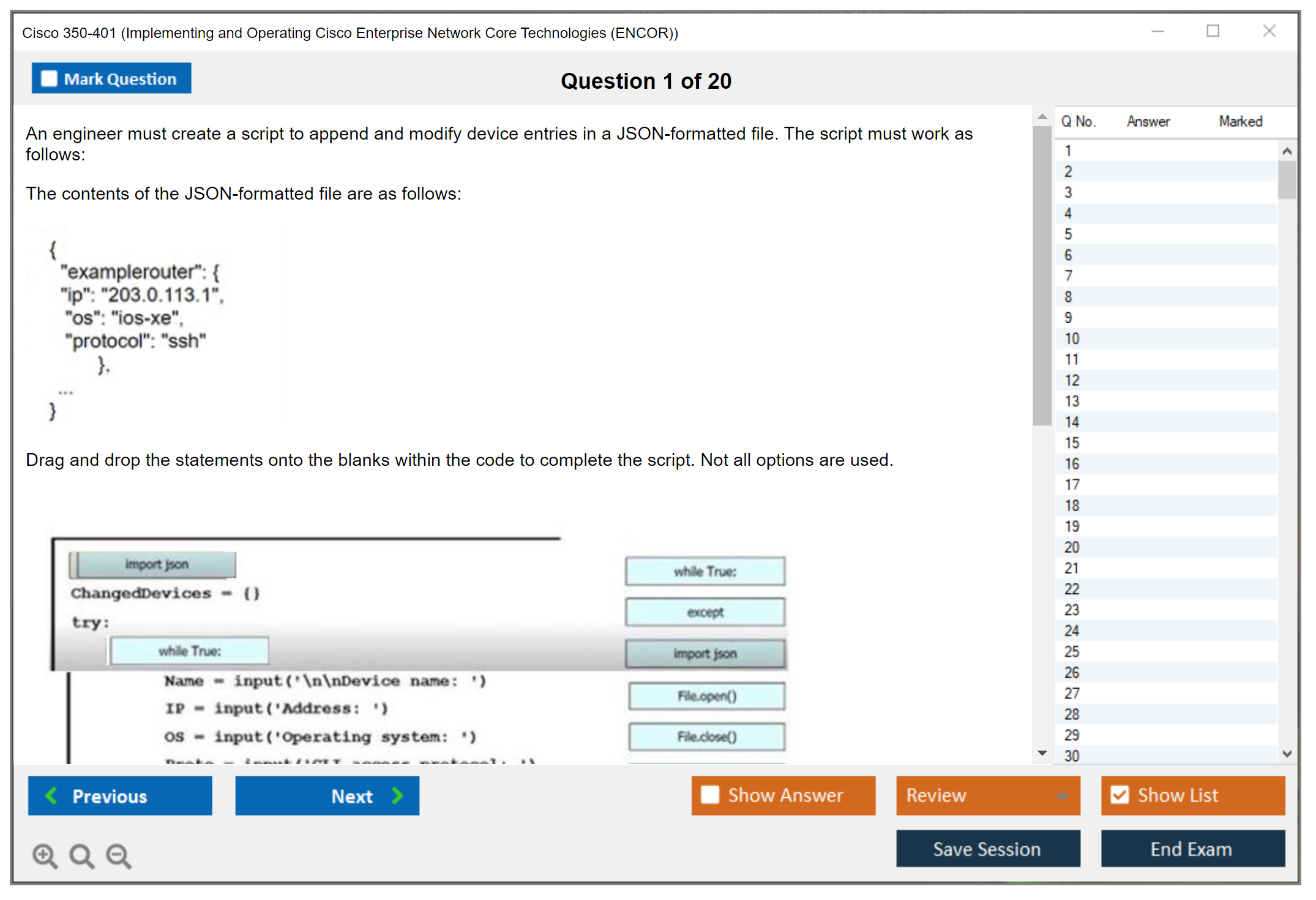The width and height of the screenshot is (1316, 900).
Task: Click the Answer column header
Action: [1148, 121]
